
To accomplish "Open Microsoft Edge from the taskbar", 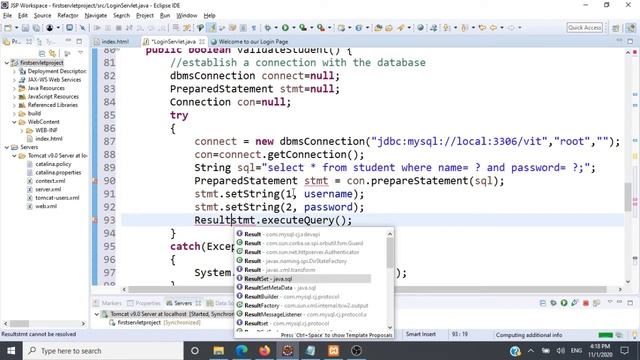I will pos(242,351).
